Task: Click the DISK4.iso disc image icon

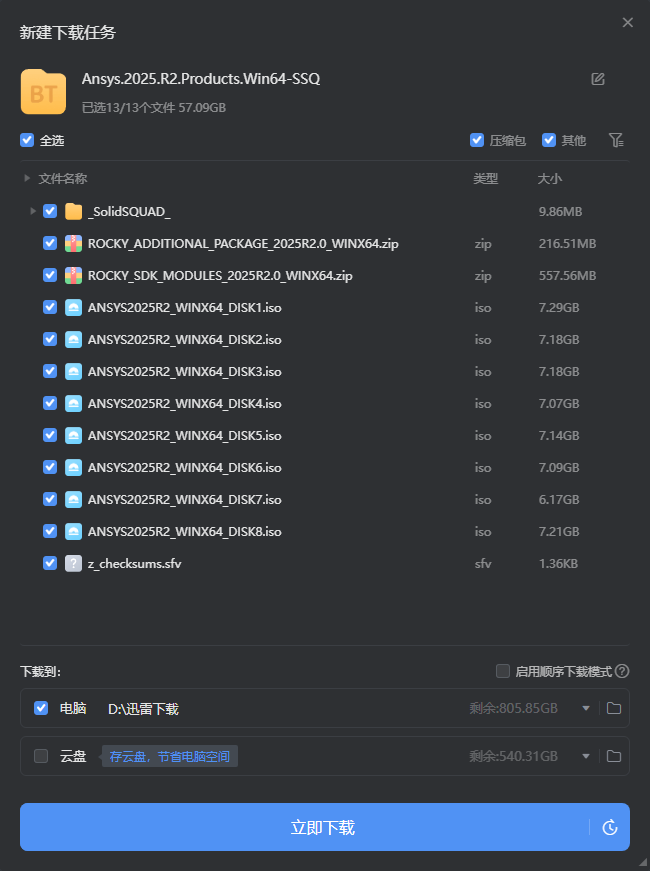Action: pos(73,403)
